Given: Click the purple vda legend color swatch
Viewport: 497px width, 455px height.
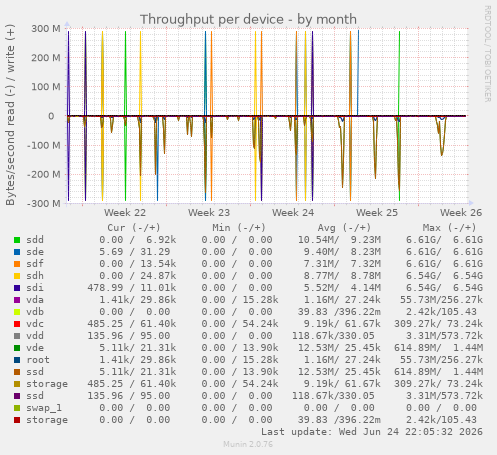Looking at the screenshot, I should (17, 300).
